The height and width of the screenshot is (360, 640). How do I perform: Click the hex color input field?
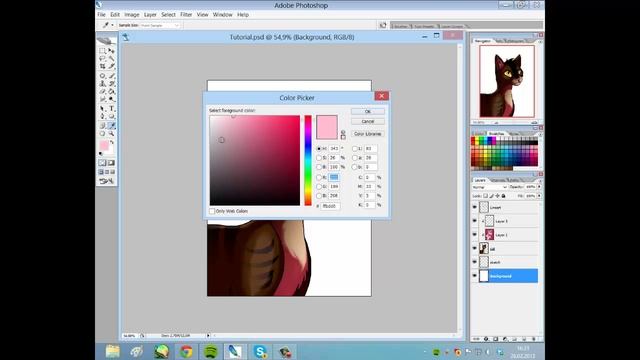(x=330, y=206)
